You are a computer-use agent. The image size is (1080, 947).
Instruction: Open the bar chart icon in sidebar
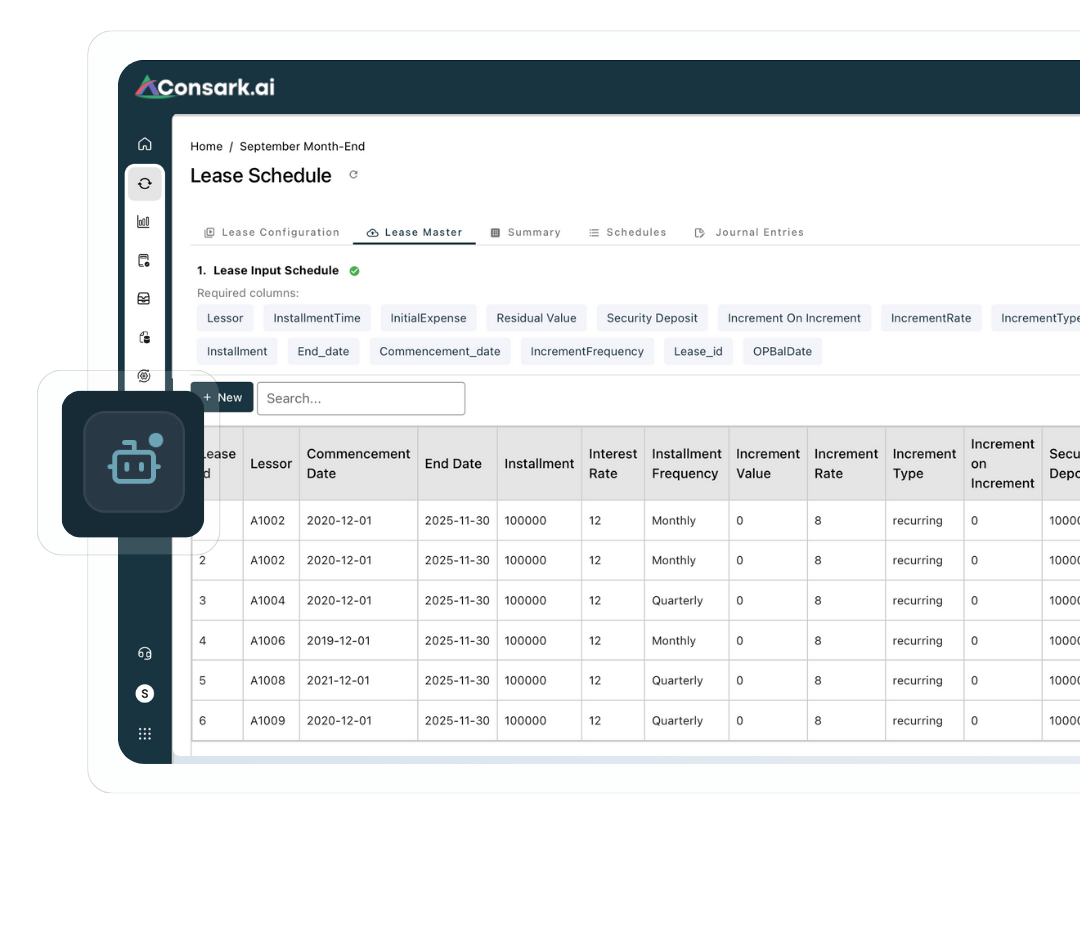click(144, 222)
